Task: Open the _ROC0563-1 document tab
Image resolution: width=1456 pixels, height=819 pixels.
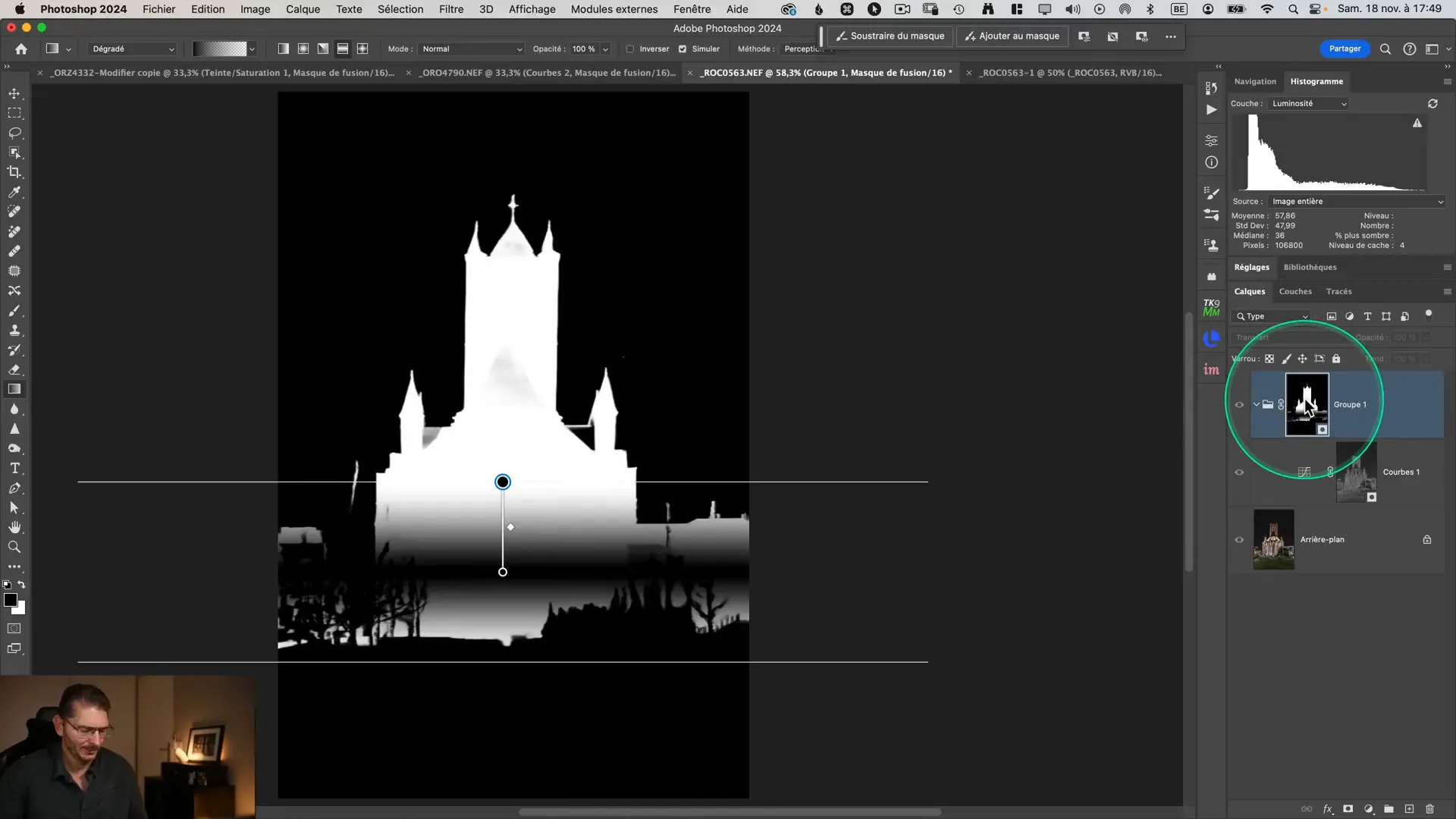Action: coord(1070,73)
